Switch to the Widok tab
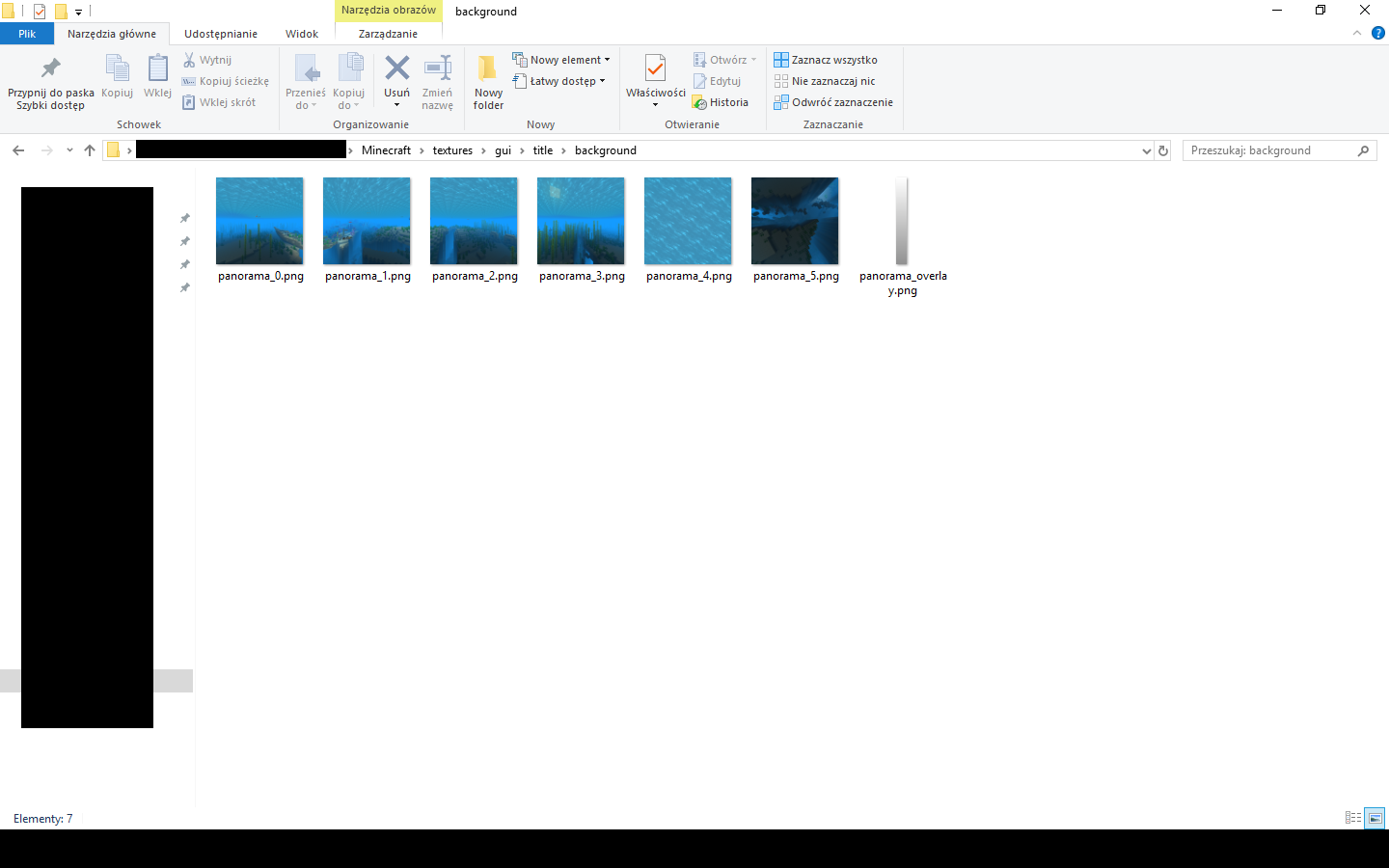Image resolution: width=1389 pixels, height=868 pixels. (x=302, y=34)
